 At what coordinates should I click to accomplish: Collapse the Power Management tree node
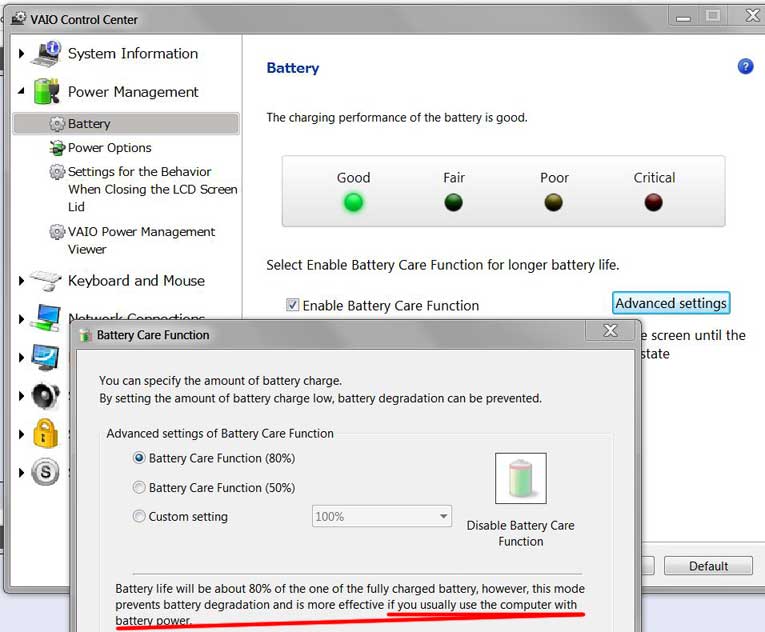point(21,92)
